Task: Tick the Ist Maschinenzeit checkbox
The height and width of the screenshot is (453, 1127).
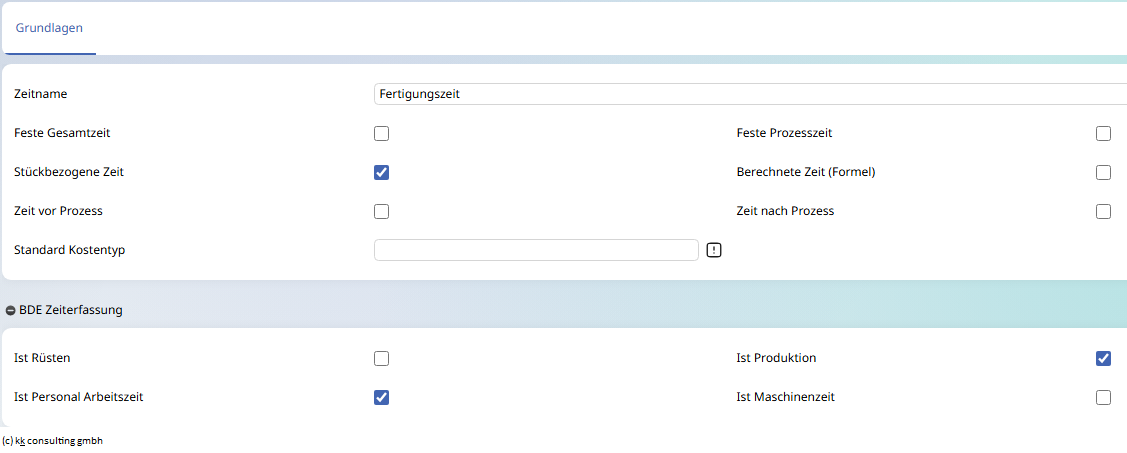Action: click(x=1103, y=397)
